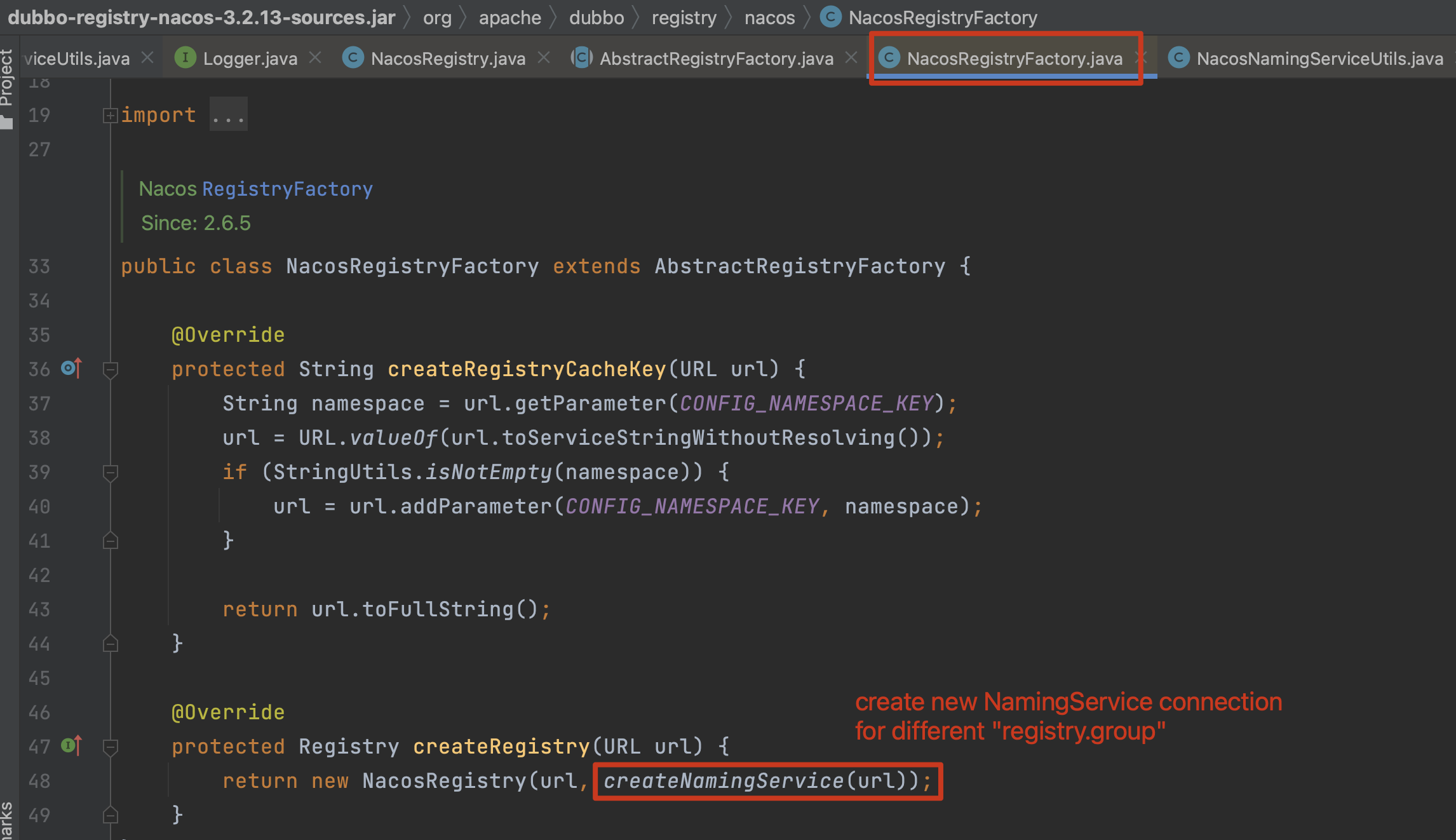Click toServiceStringWithoutResolving on line 38
This screenshot has width=1456, height=840.
point(698,437)
